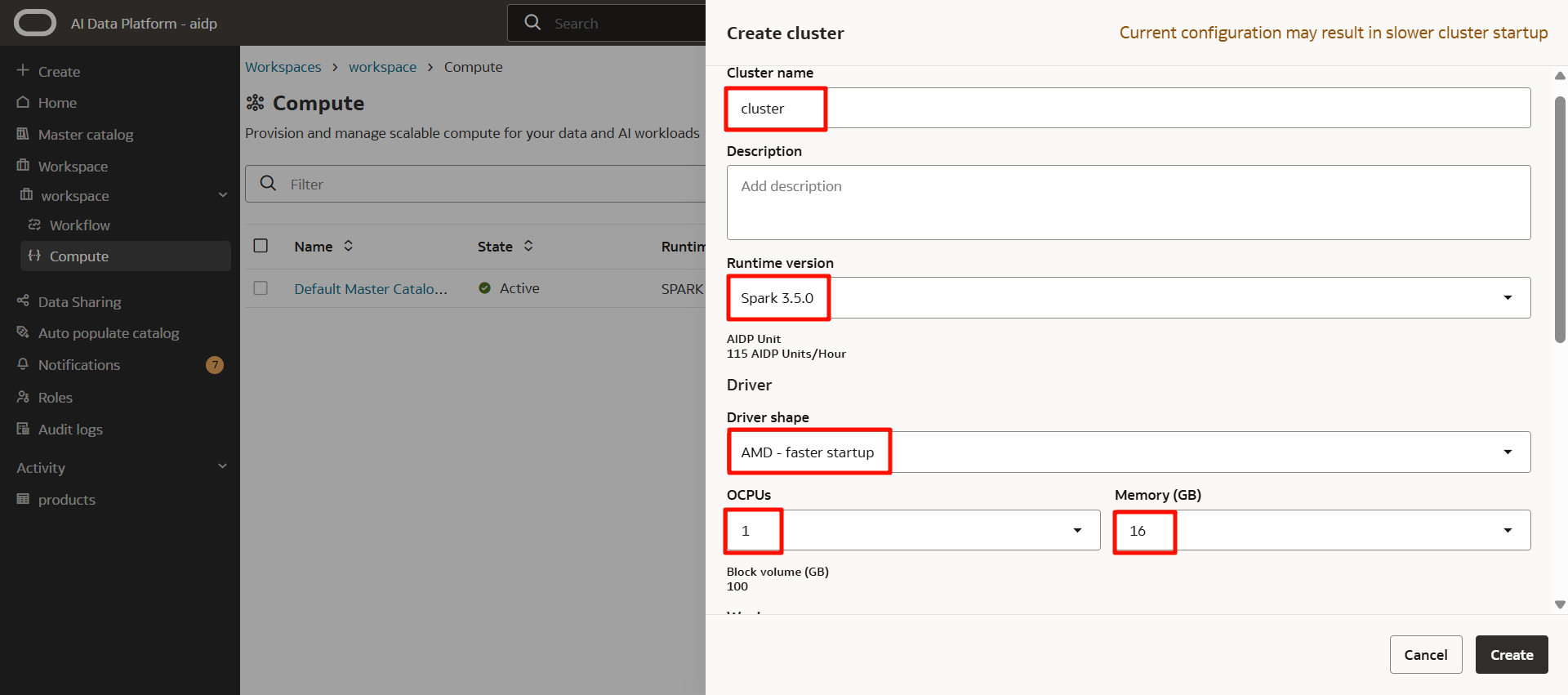Go to Home in sidebar
Image resolution: width=1568 pixels, height=695 pixels.
tap(57, 103)
